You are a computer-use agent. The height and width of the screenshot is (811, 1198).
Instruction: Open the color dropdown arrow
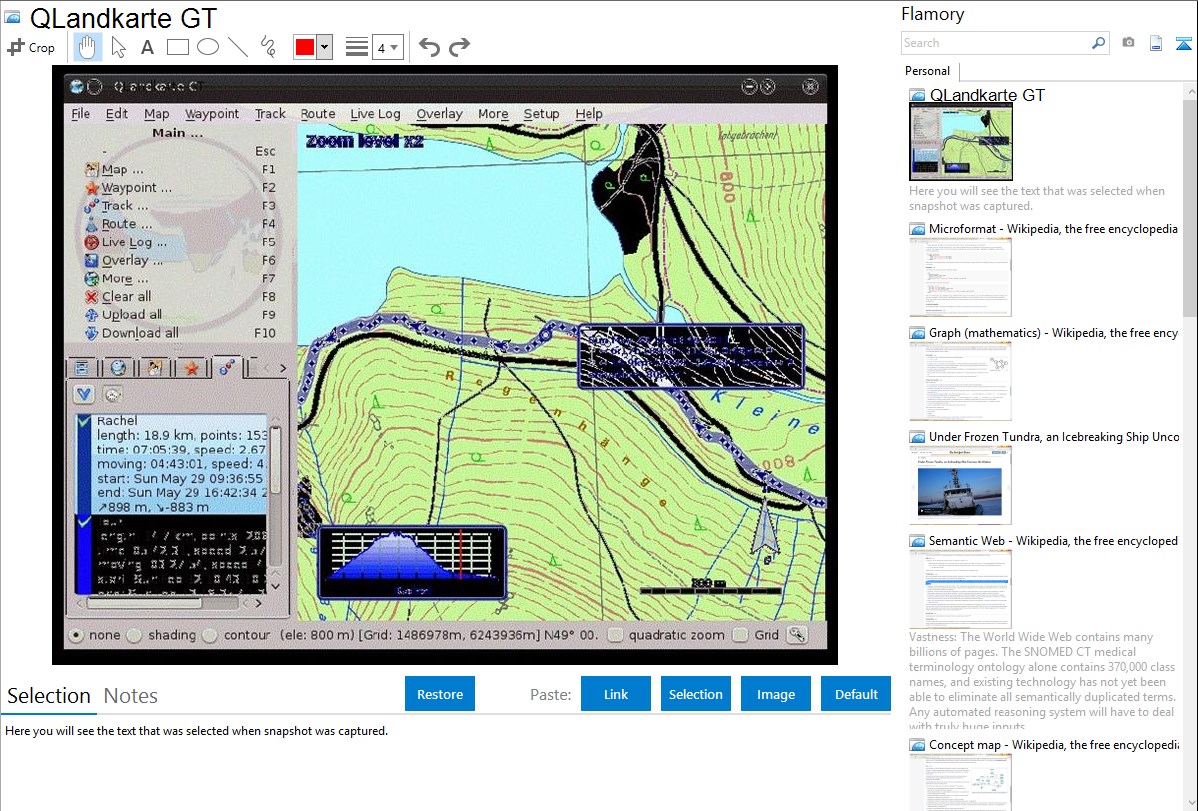pos(324,47)
